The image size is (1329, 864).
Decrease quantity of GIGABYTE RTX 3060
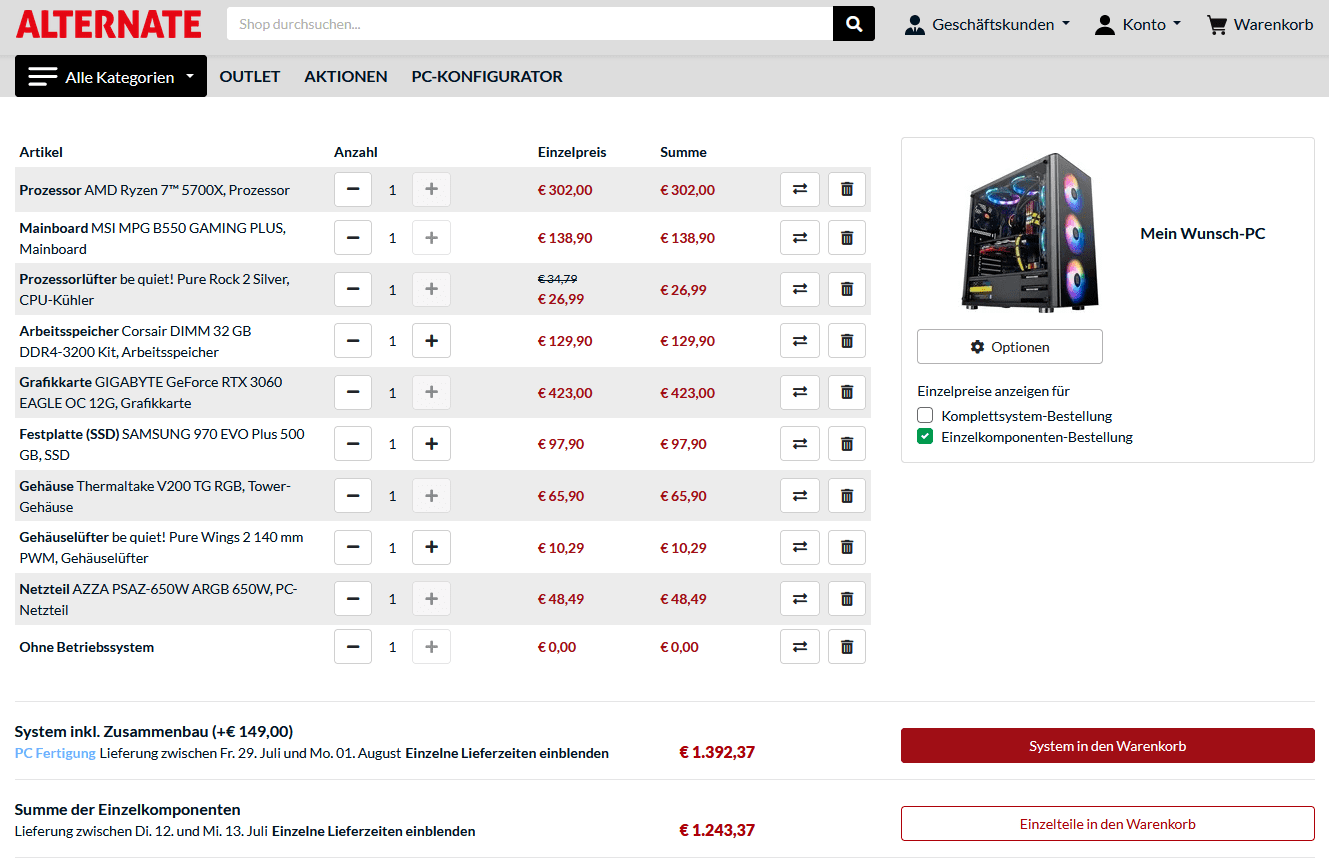tap(353, 392)
